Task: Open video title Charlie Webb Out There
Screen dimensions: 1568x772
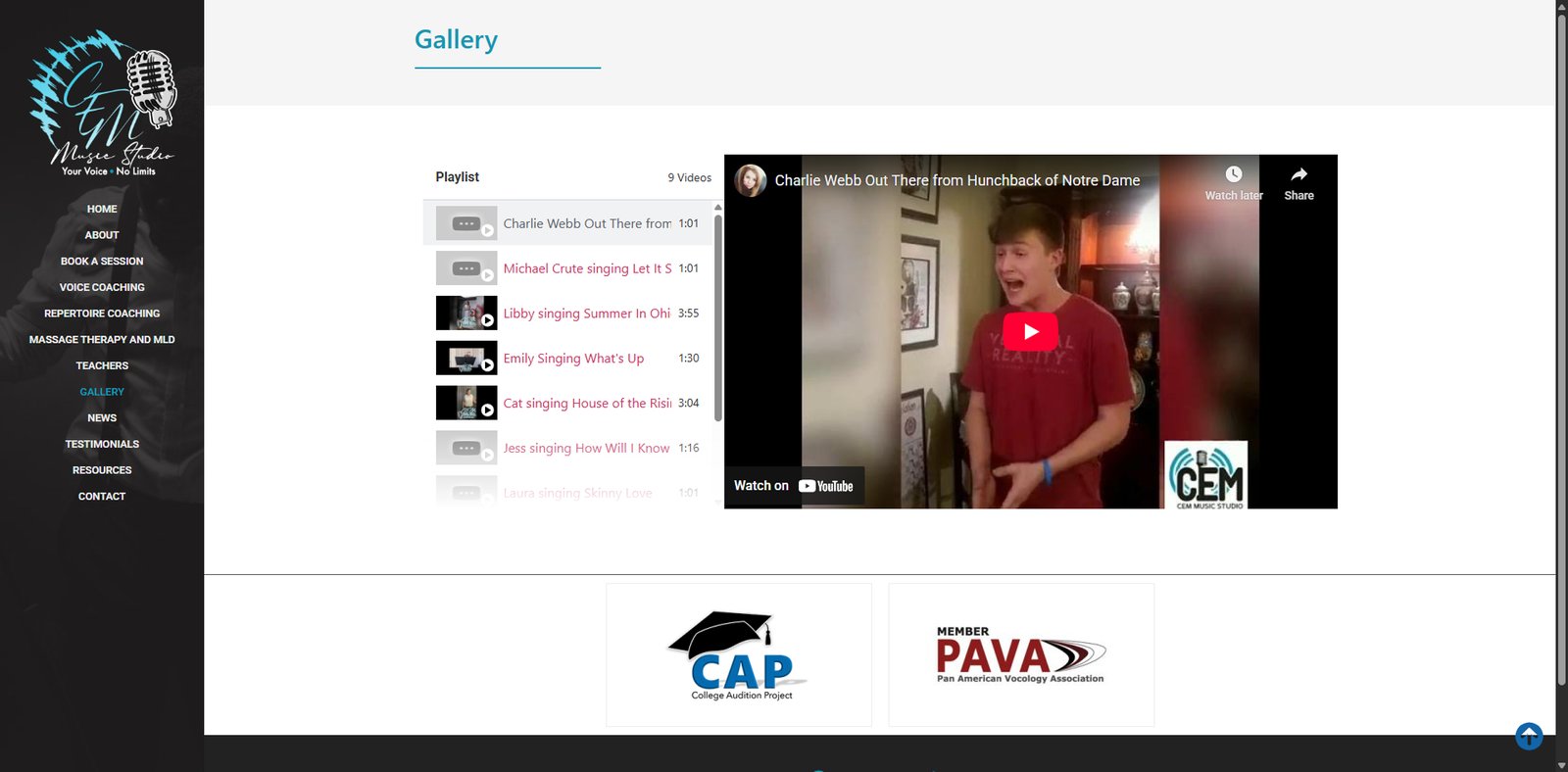Action: coord(956,180)
